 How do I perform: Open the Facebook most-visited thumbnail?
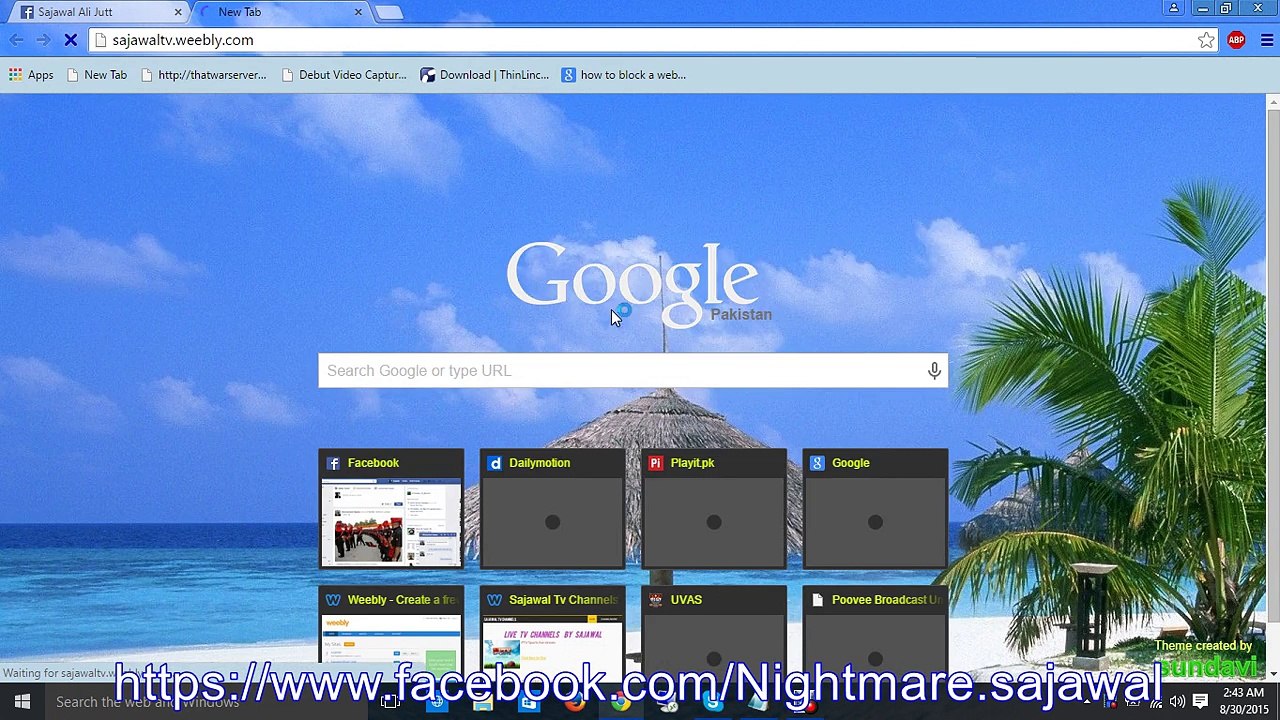391,509
